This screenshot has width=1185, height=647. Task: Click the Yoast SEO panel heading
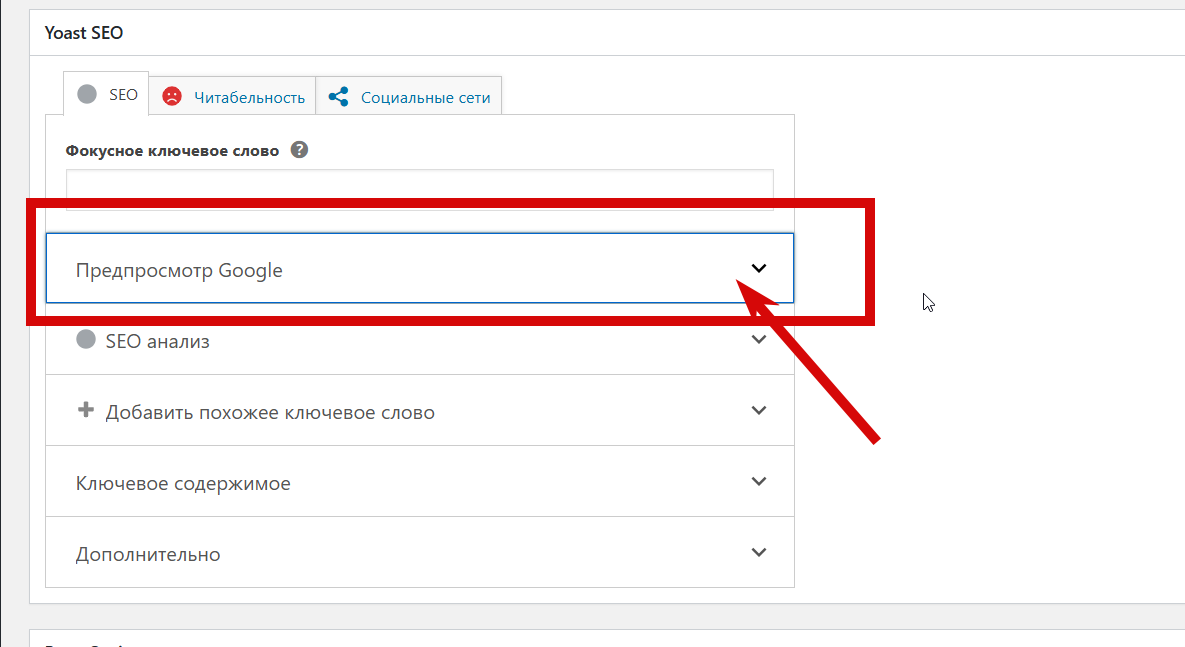(x=84, y=33)
